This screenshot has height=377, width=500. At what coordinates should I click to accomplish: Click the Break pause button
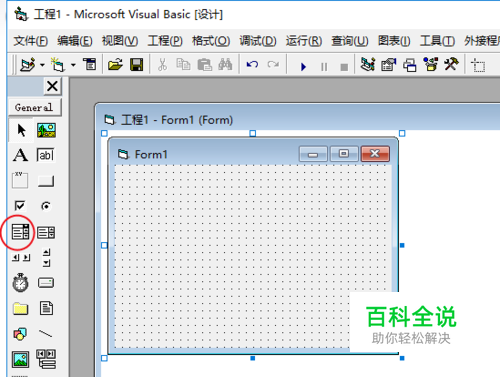[324, 67]
